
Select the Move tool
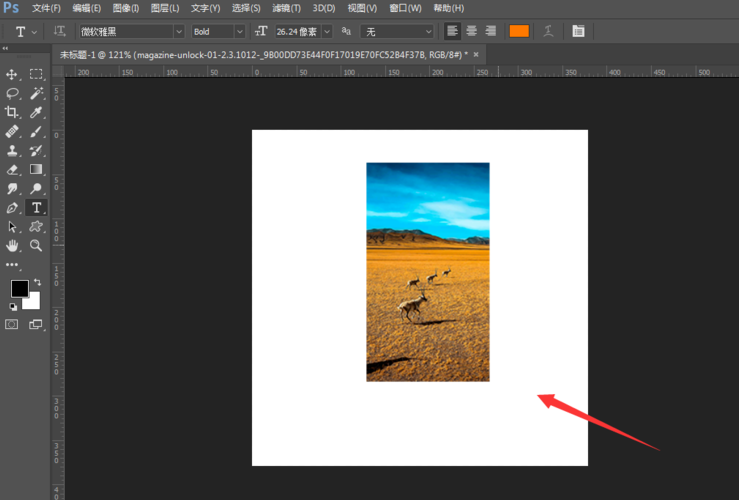click(x=12, y=75)
